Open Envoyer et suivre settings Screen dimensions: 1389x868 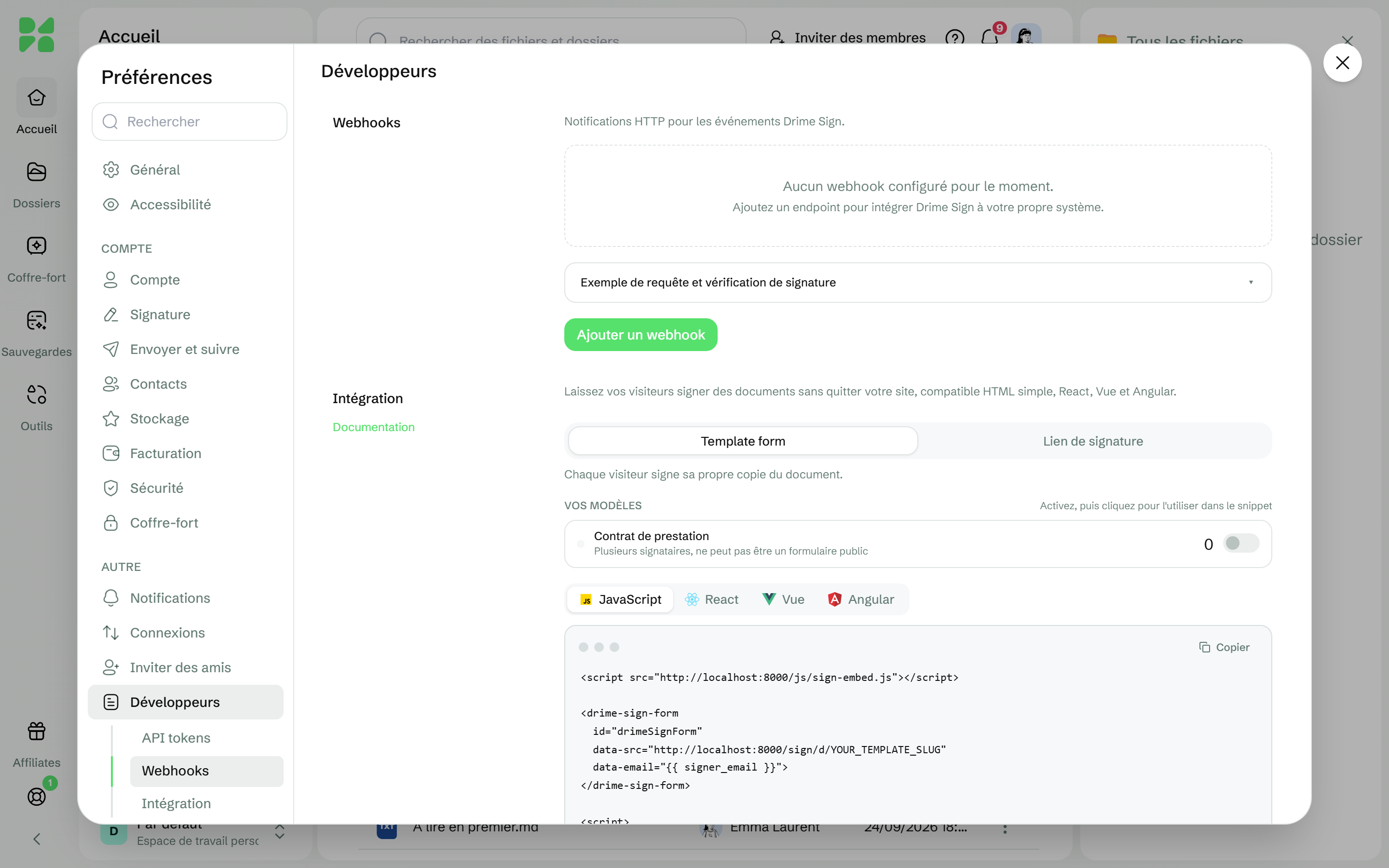click(185, 349)
